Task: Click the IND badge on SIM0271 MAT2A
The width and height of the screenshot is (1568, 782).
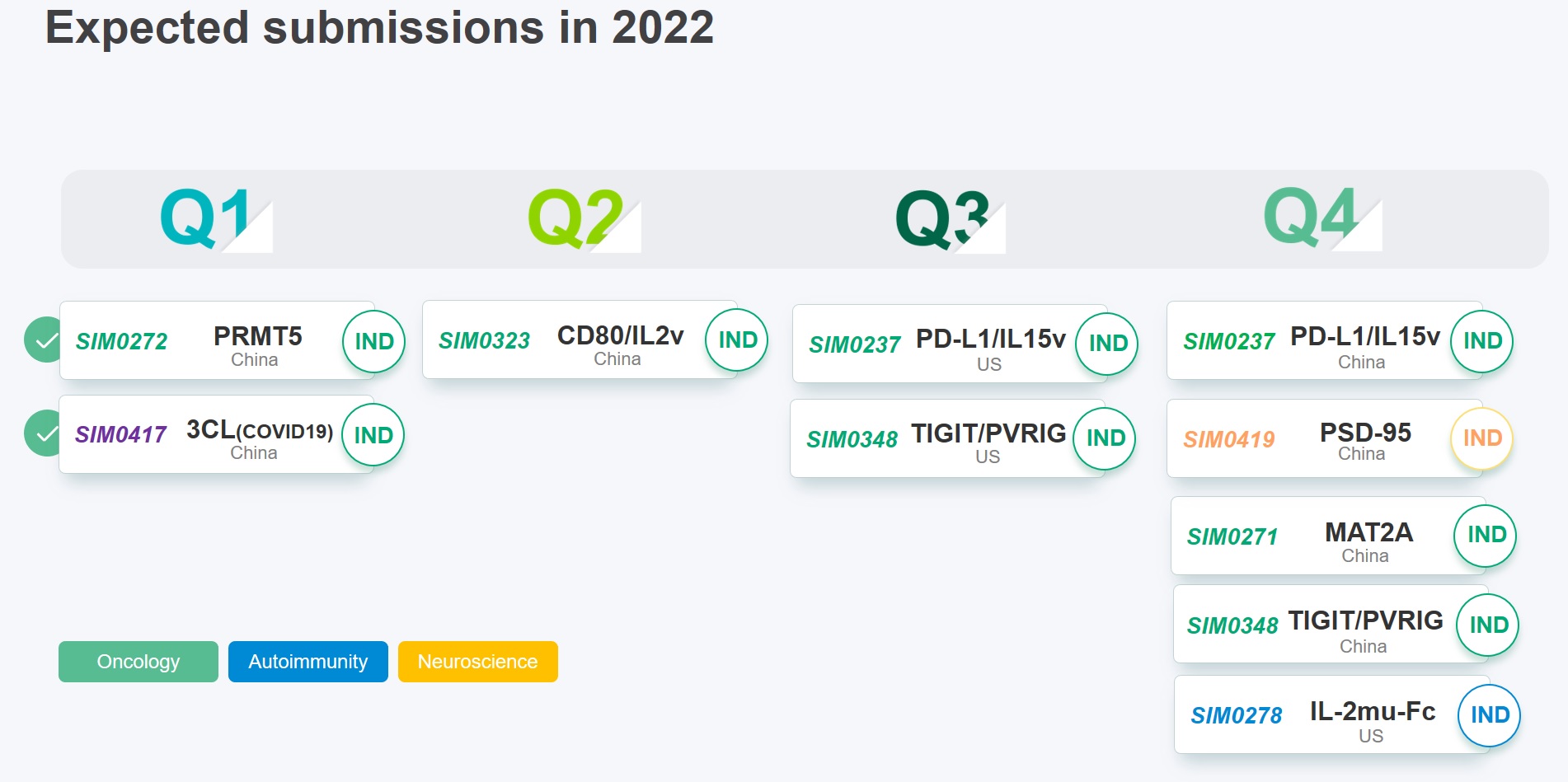Action: pos(1486,535)
